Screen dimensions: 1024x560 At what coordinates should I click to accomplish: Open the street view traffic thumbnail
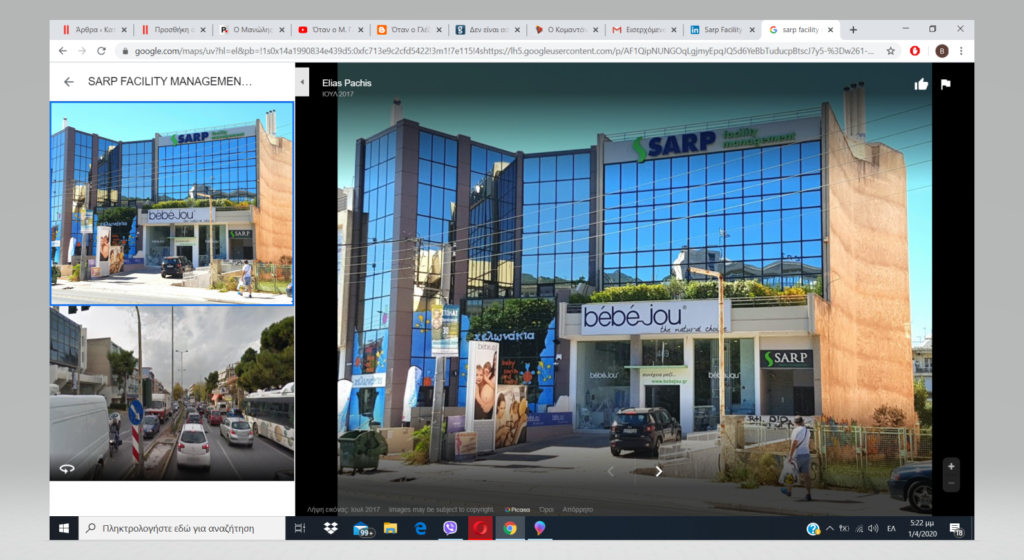pos(172,394)
